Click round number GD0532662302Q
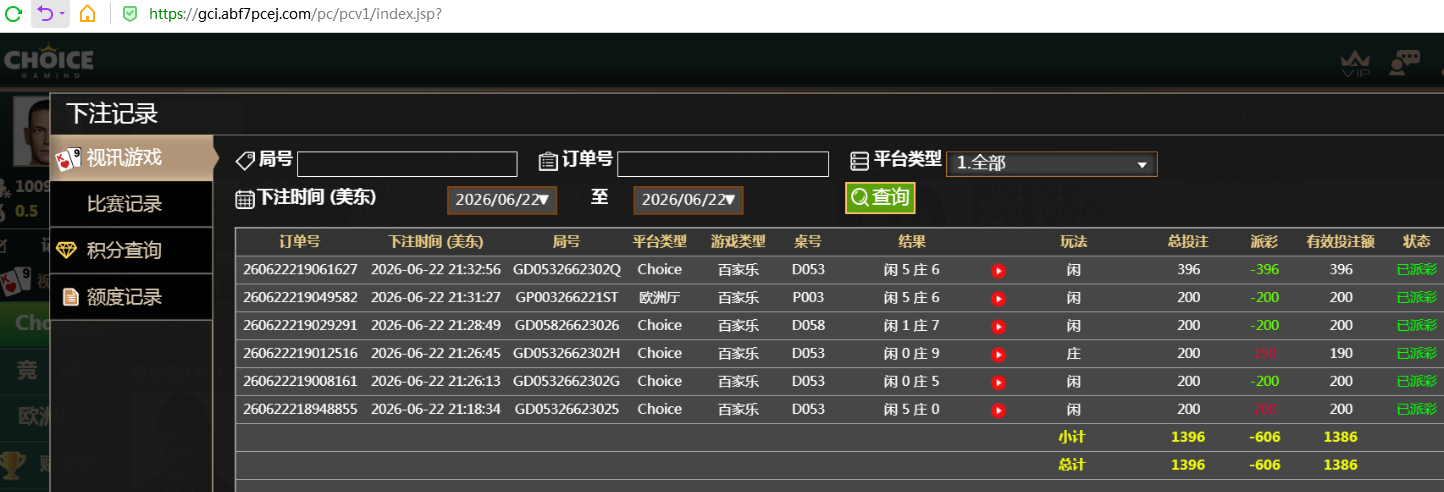Image resolution: width=1444 pixels, height=492 pixels. click(x=567, y=270)
